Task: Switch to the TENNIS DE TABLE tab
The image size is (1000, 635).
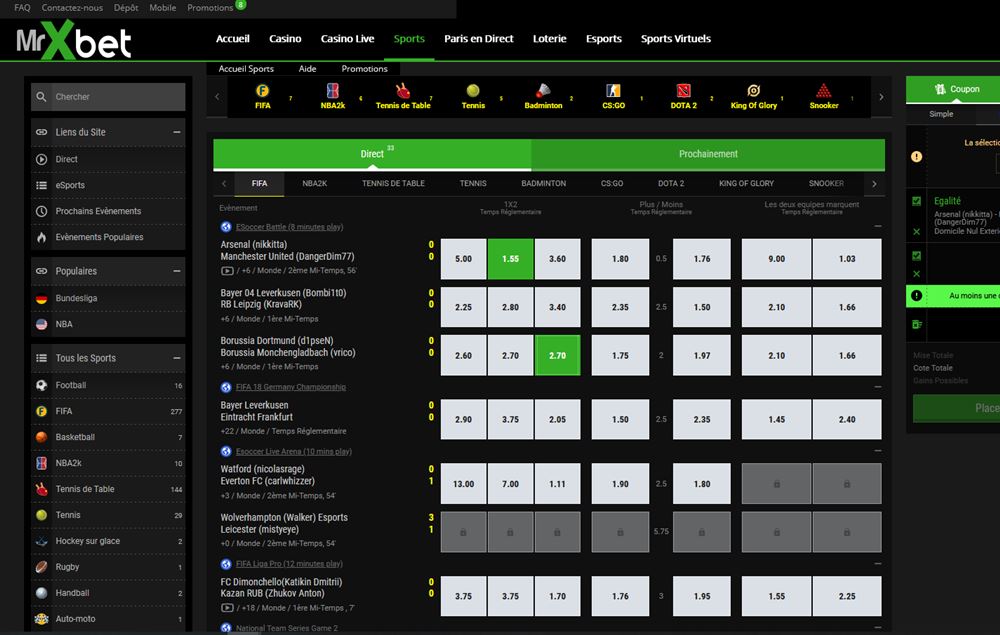Action: coord(393,184)
